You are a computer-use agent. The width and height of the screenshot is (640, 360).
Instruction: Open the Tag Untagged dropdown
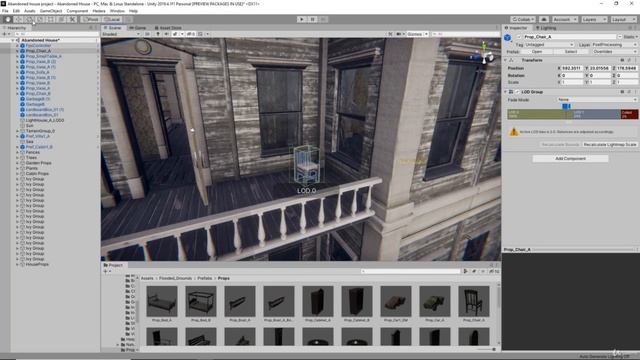coord(549,44)
